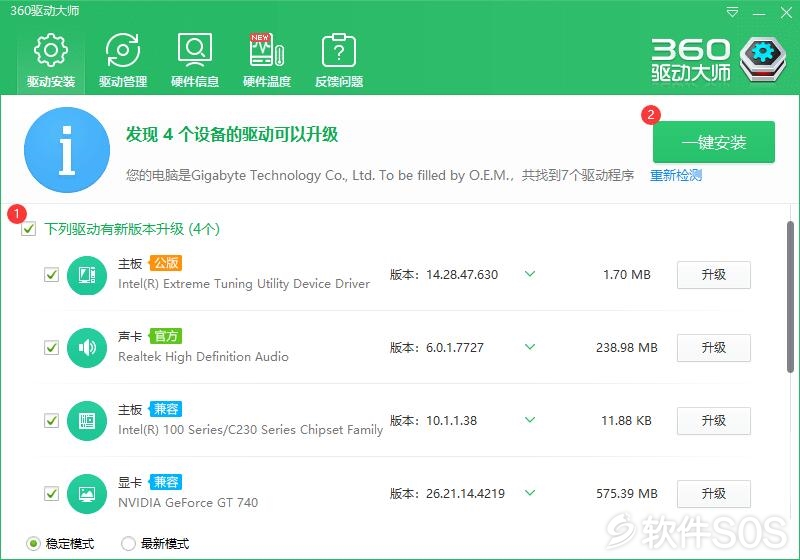Click the Intel(R) Extreme Tuning Utility Device Driver name
Screen dimensions: 800x560
(244, 284)
